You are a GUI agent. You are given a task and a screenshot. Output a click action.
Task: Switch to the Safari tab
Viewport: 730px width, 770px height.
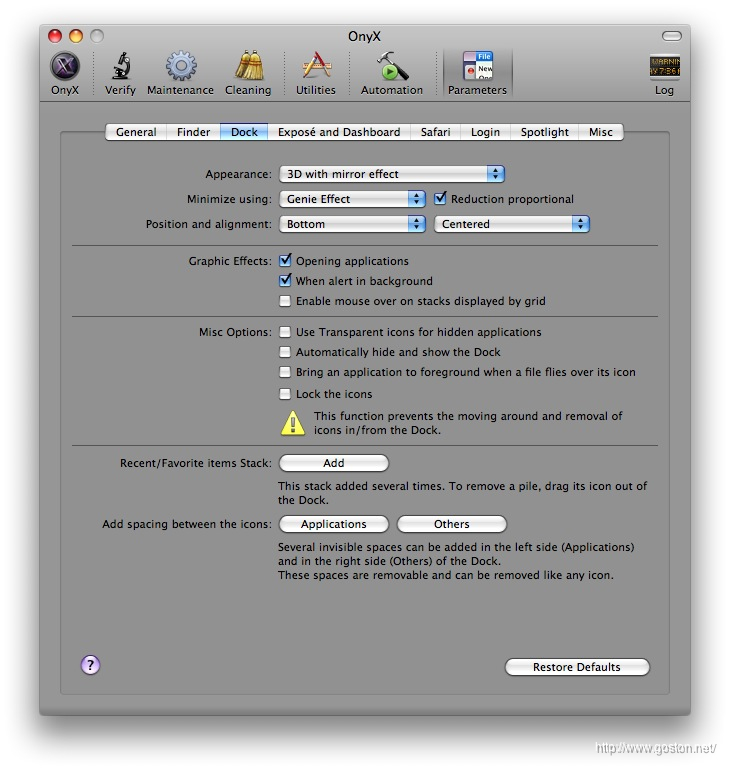pyautogui.click(x=435, y=132)
